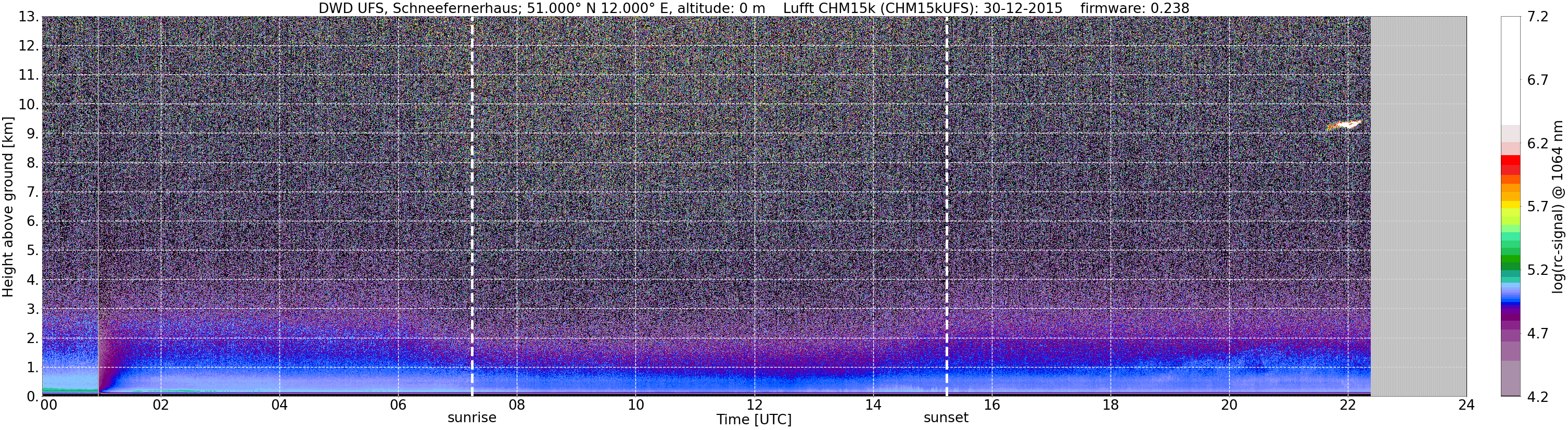This screenshot has width=1568, height=430.
Task: Click the 4.2 colorbar tick value
Action: [1538, 397]
